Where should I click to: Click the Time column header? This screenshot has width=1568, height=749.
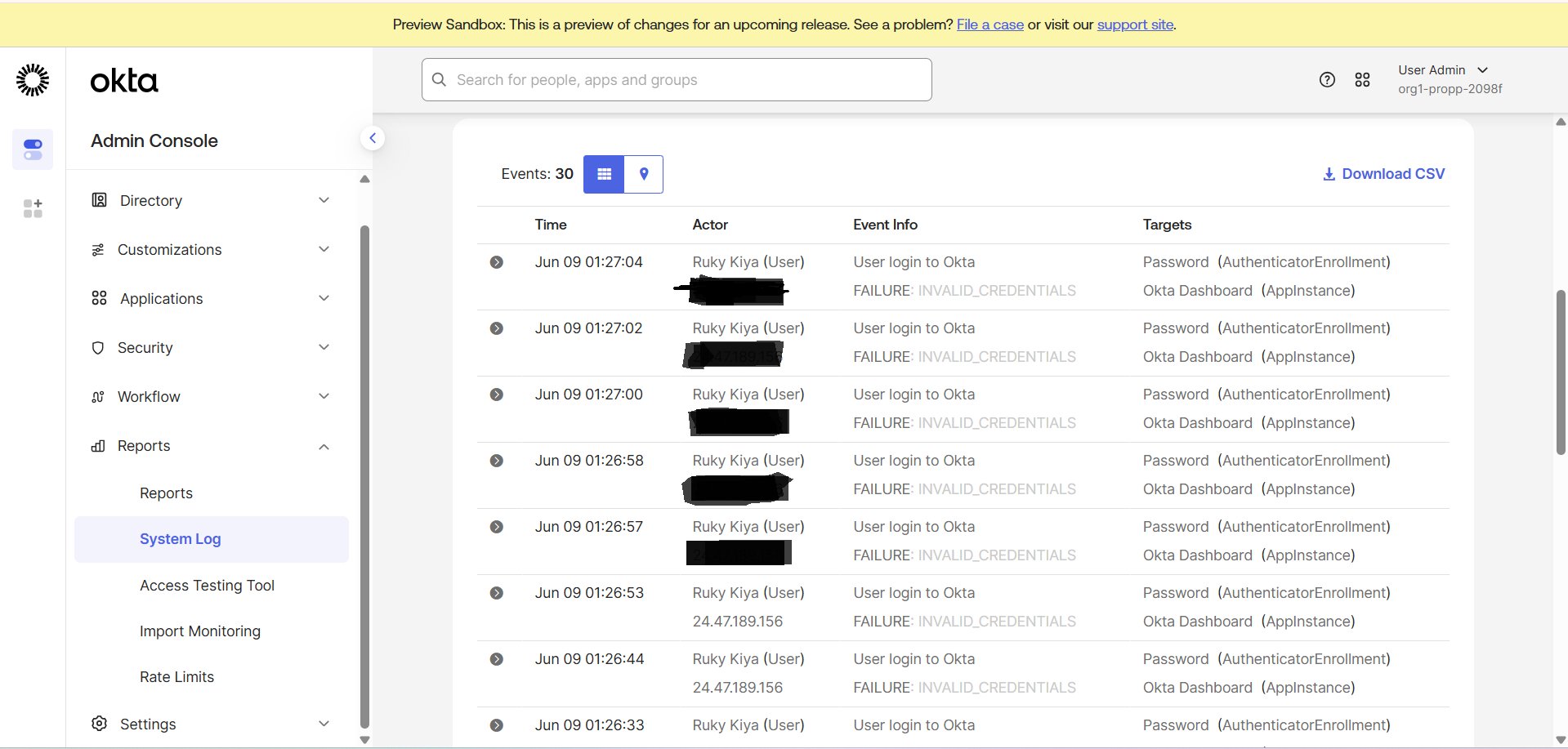point(551,225)
